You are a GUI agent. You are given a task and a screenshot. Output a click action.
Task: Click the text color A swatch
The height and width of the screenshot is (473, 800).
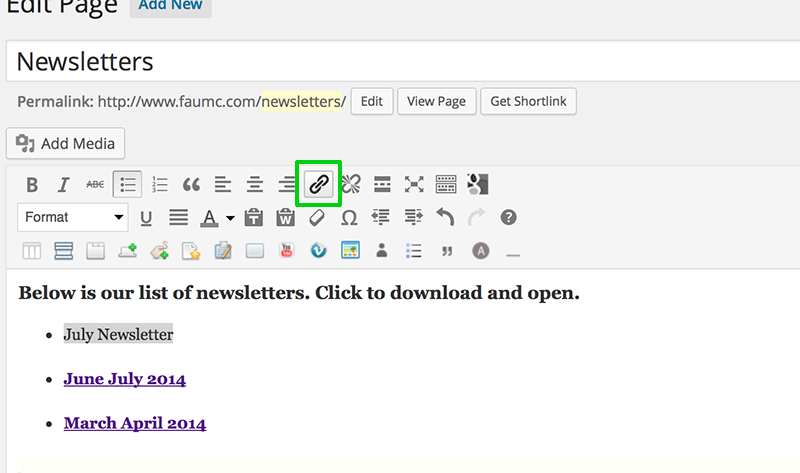[x=210, y=217]
